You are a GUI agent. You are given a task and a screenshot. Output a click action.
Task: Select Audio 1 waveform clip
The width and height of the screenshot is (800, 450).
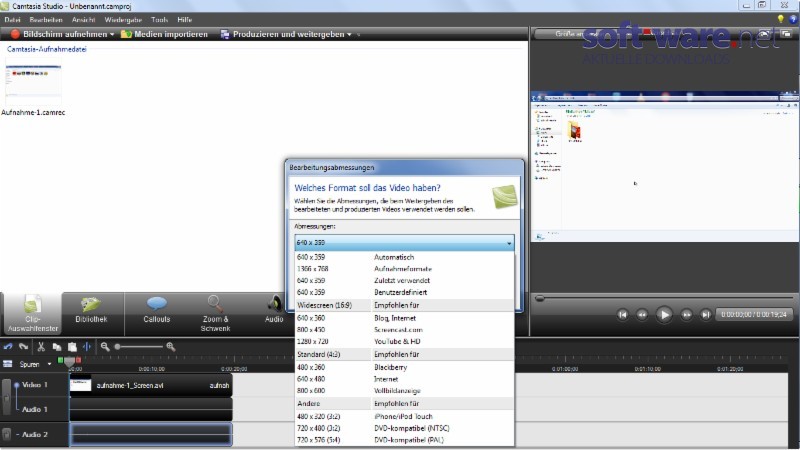click(151, 409)
